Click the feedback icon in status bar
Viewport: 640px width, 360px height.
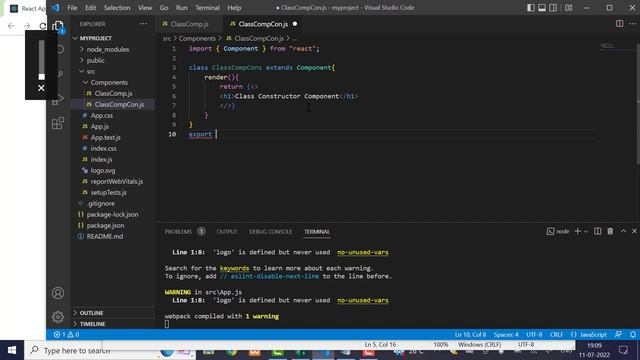coord(618,334)
